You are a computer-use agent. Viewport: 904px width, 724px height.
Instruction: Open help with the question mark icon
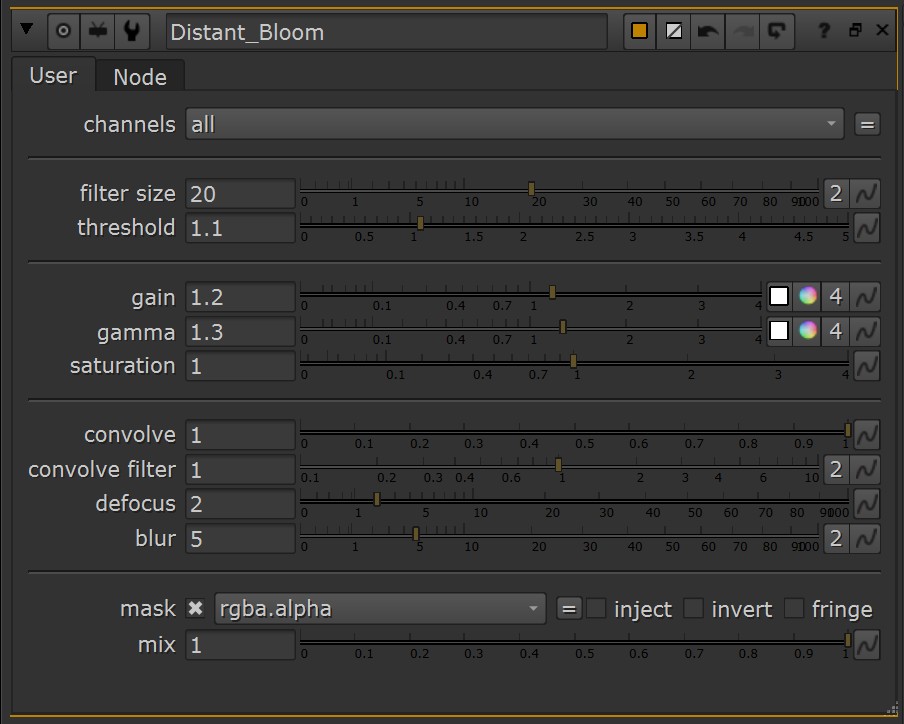pyautogui.click(x=824, y=31)
